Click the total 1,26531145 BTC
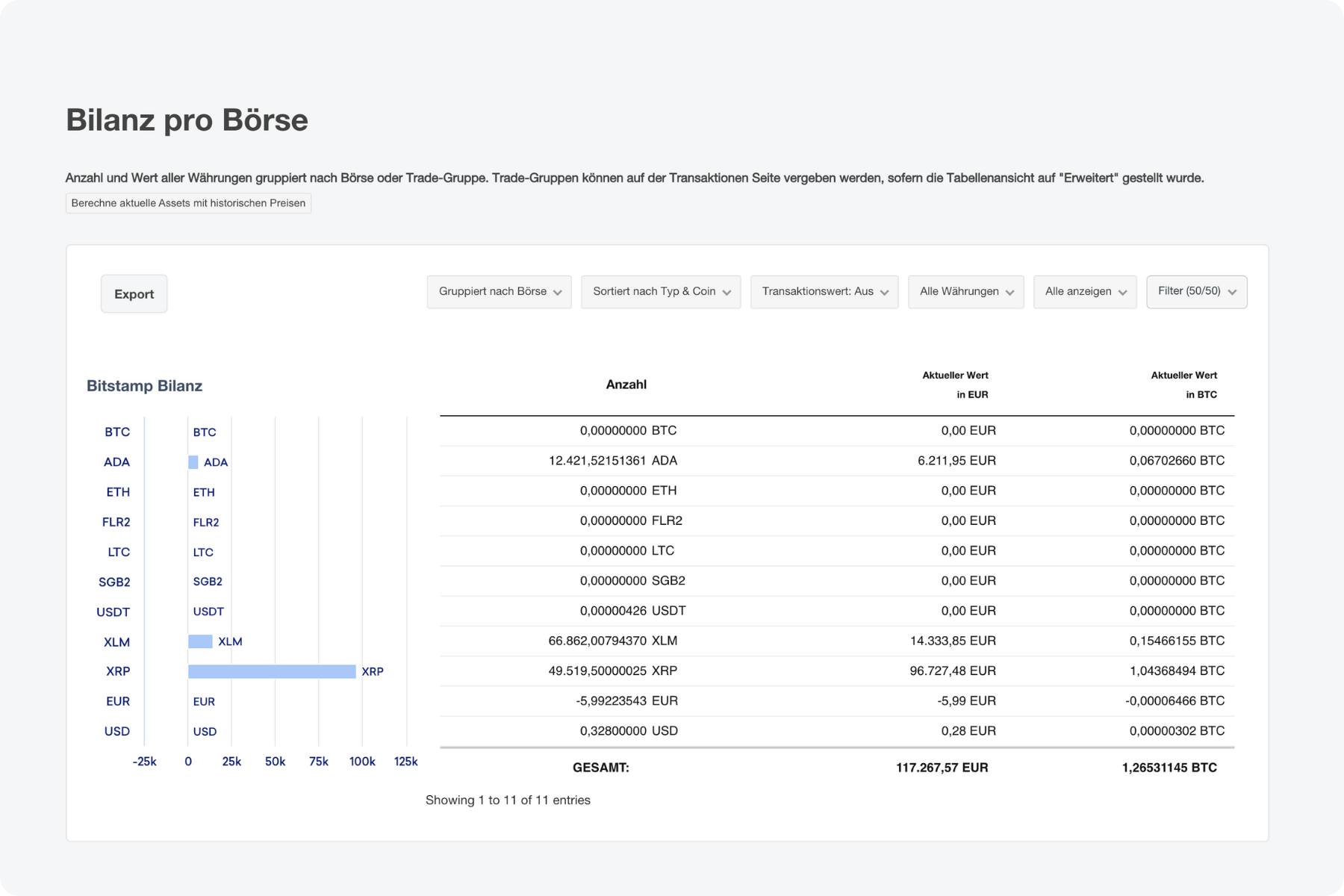Screen dimensions: 1344x896 click(x=1169, y=768)
